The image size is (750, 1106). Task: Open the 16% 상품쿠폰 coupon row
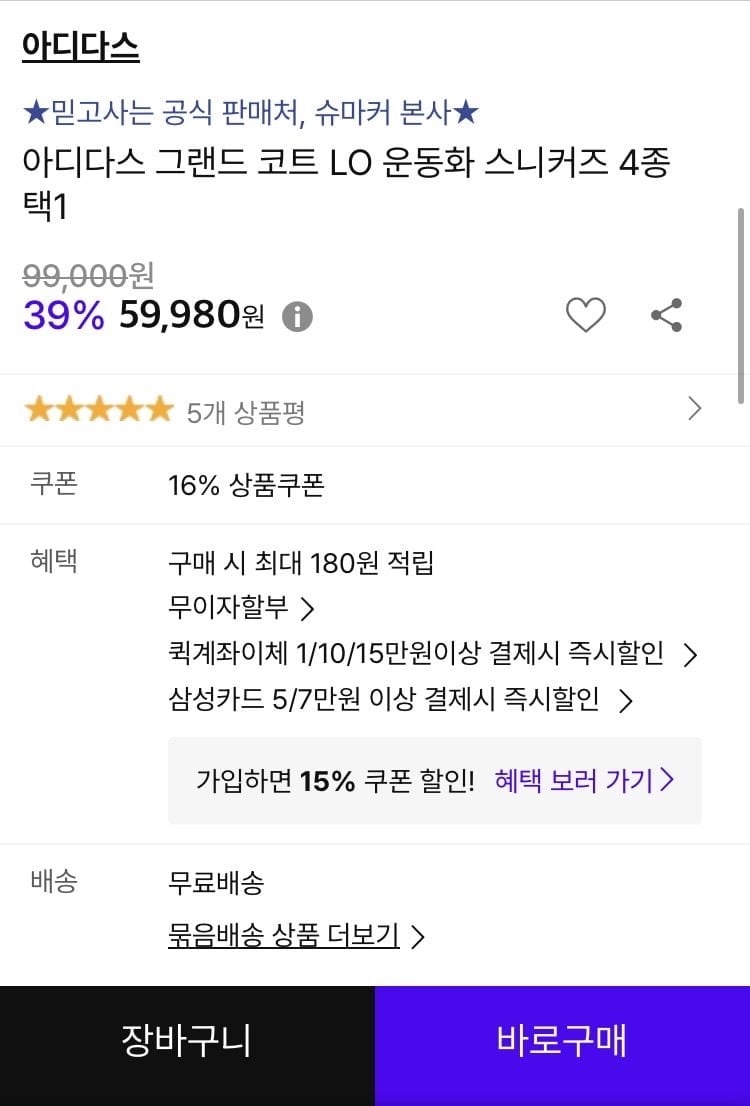(375, 485)
